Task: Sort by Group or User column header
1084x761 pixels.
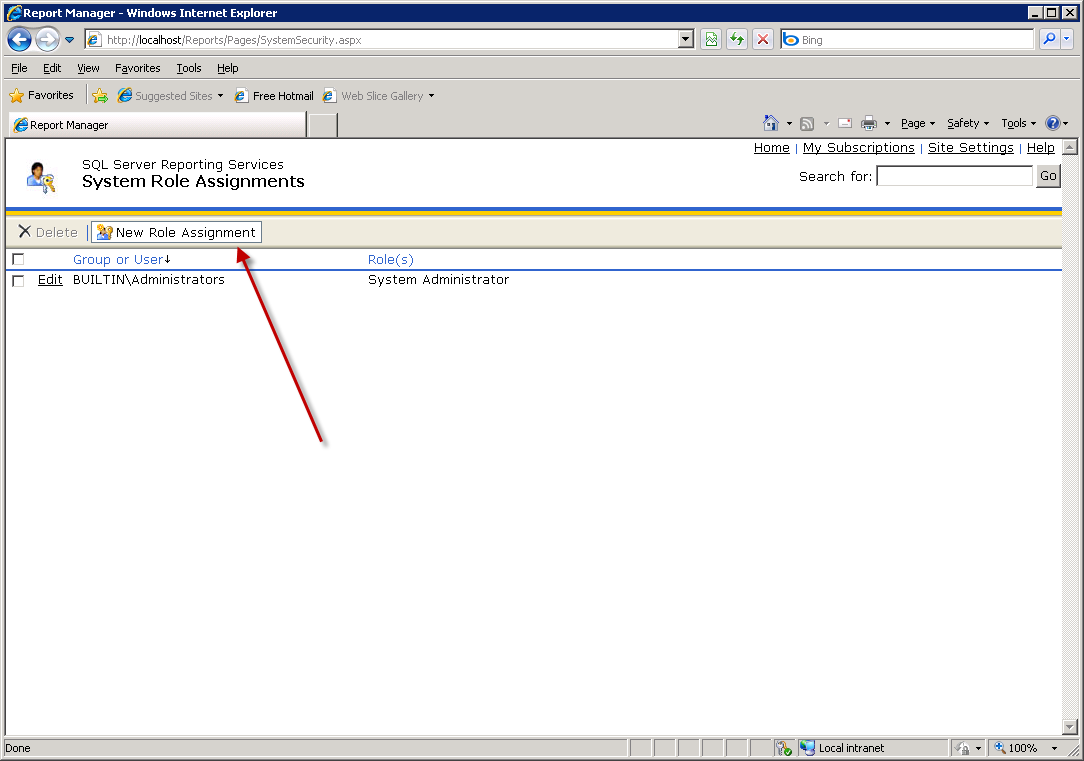Action: pos(117,260)
